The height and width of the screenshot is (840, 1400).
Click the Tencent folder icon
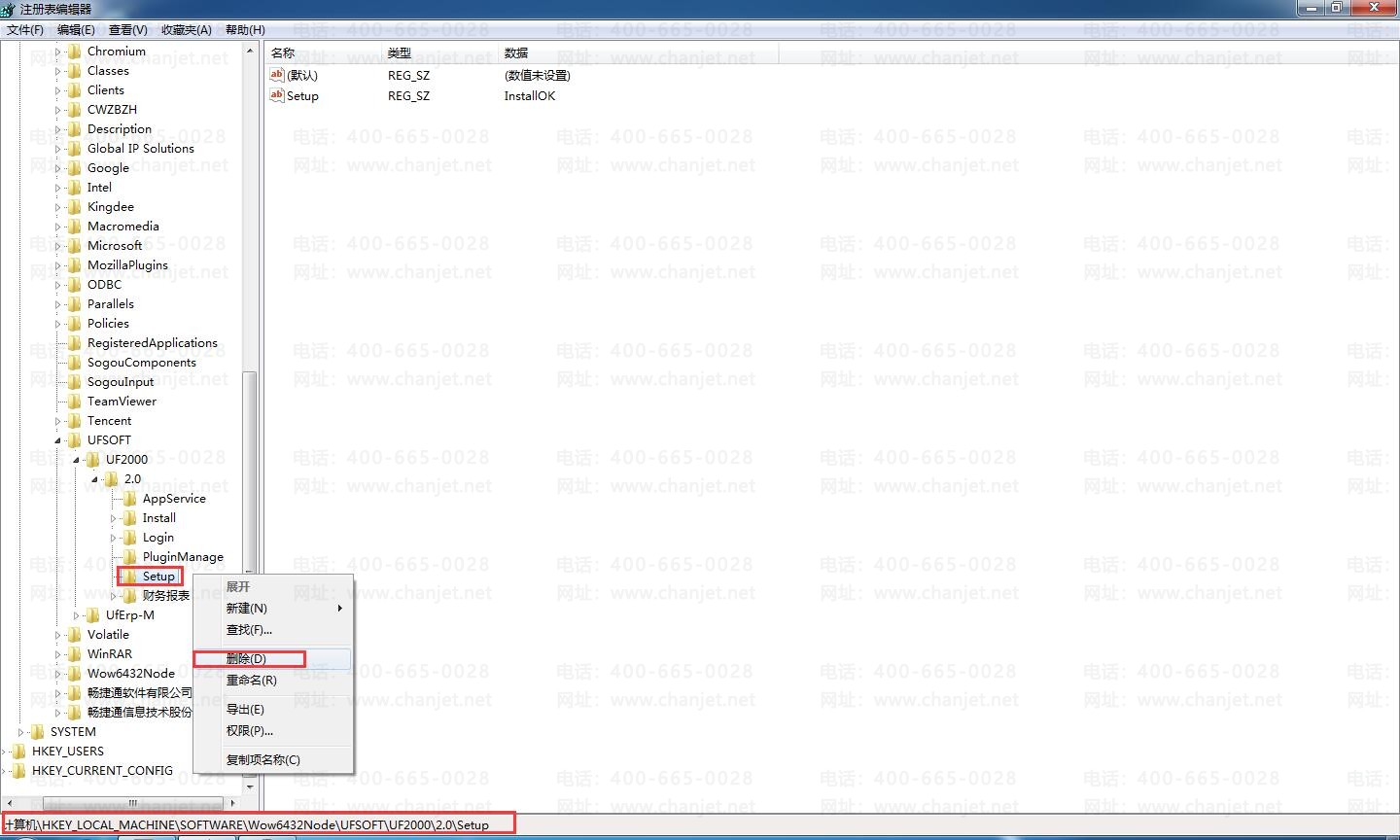74,421
